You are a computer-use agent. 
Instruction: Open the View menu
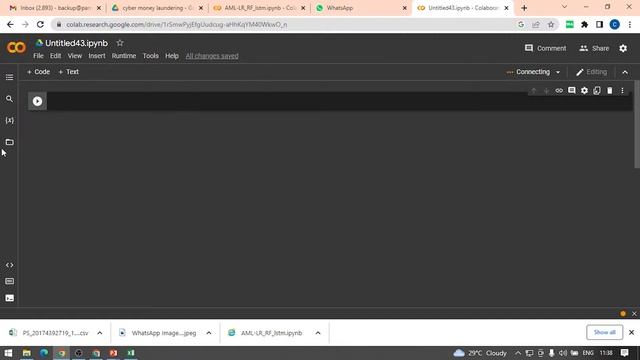[75, 56]
